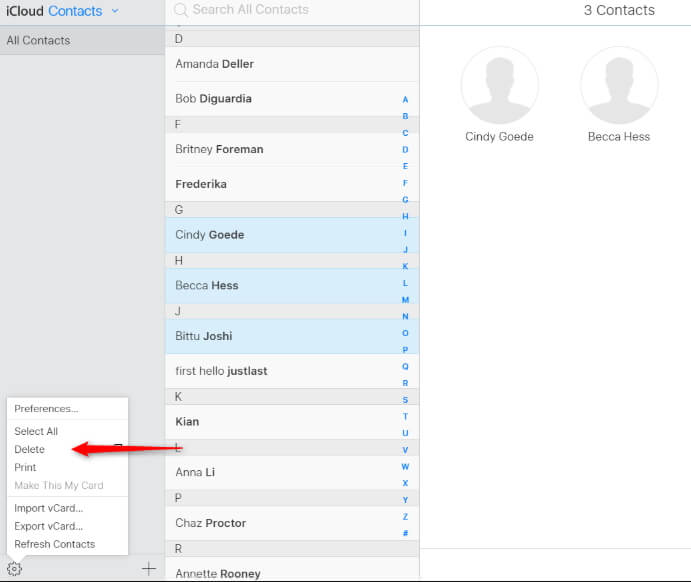Viewport: 691px width, 582px height.
Task: Jump to letter K in index
Action: click(405, 267)
